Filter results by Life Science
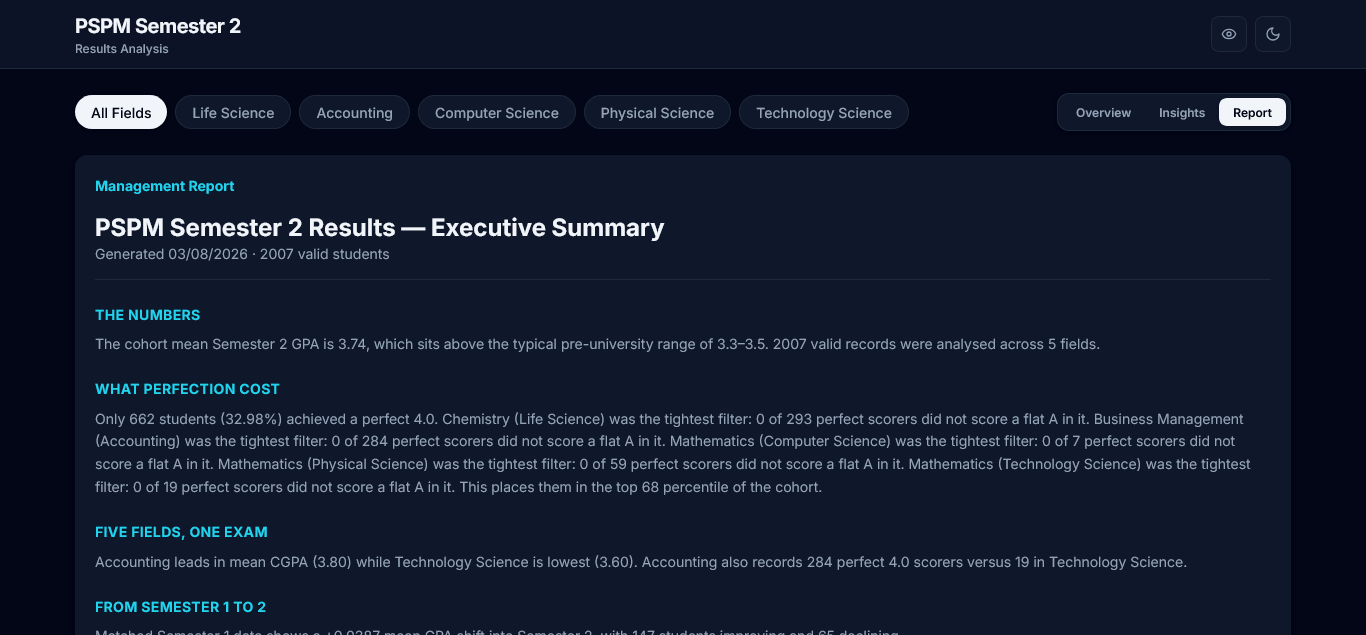1366x635 pixels. (233, 113)
